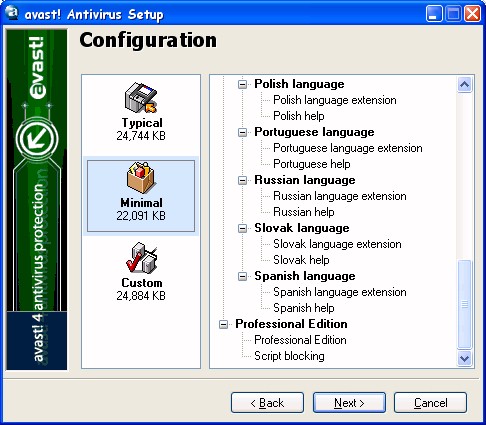486x425 pixels.
Task: Pick the Custom installation checkmark icon
Action: (x=141, y=258)
